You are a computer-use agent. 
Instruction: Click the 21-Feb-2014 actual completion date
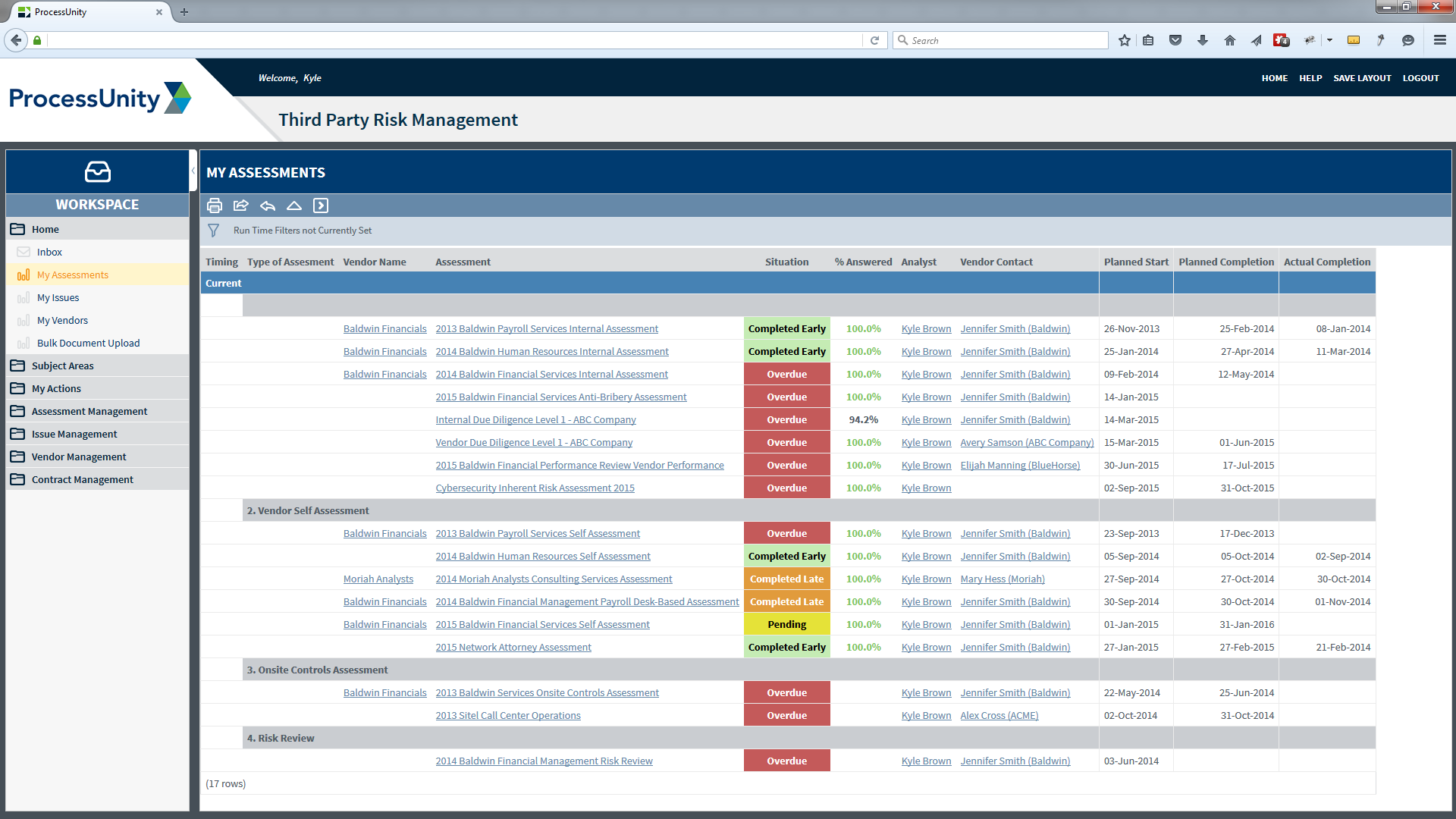coord(1343,647)
